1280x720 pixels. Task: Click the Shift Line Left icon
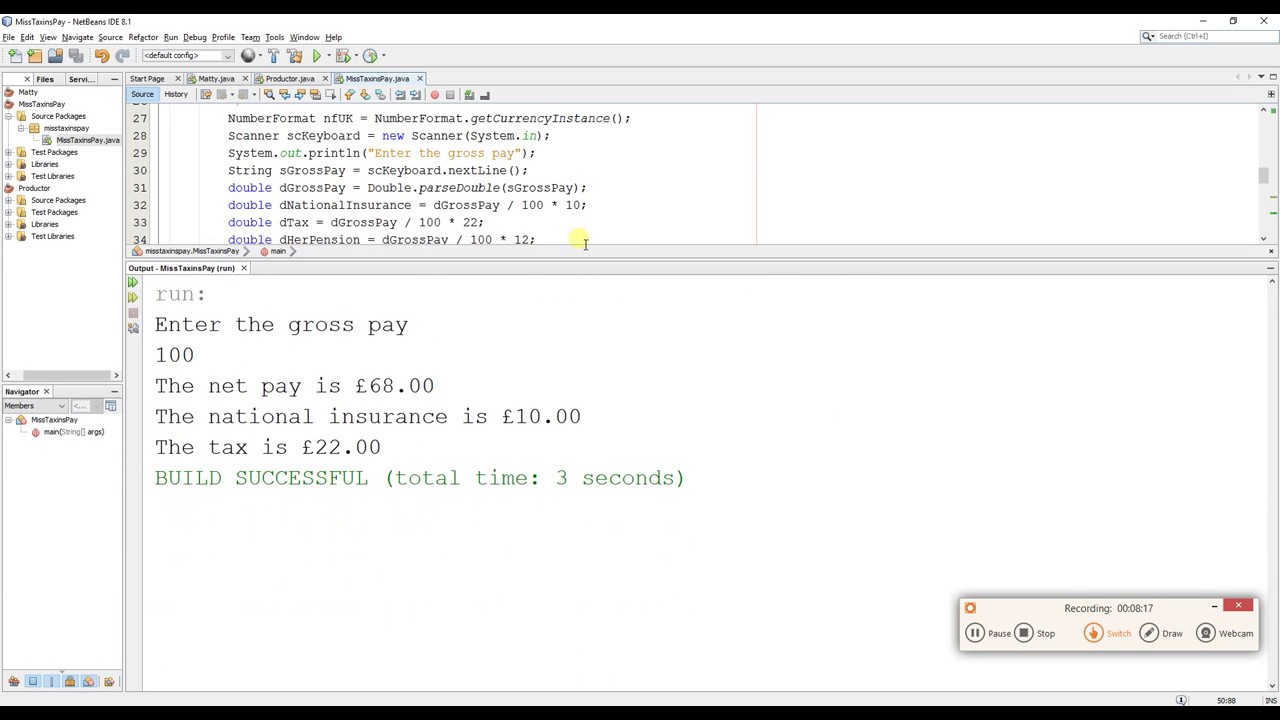(400, 95)
